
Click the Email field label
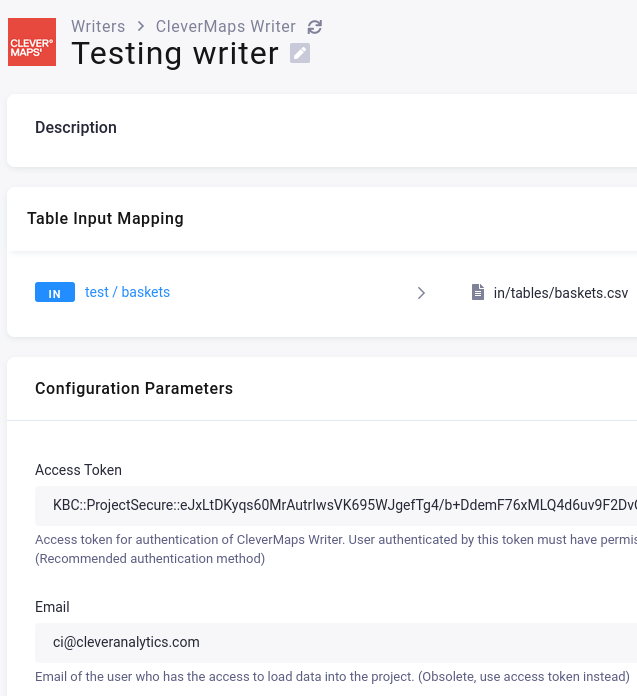click(52, 607)
